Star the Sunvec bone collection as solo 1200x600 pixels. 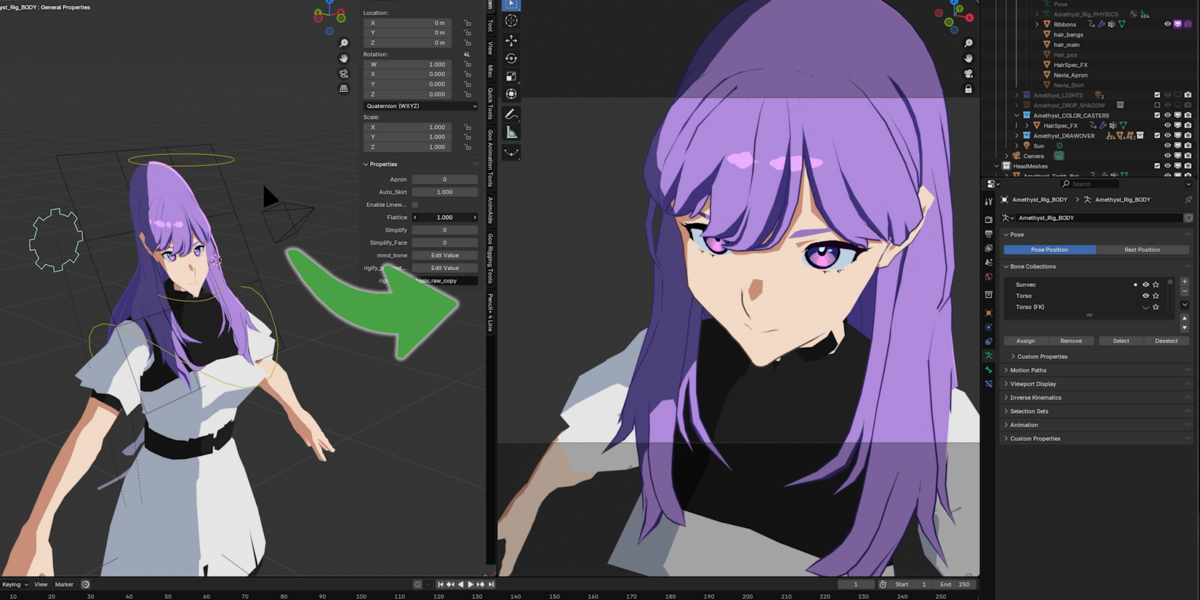[x=1157, y=284]
